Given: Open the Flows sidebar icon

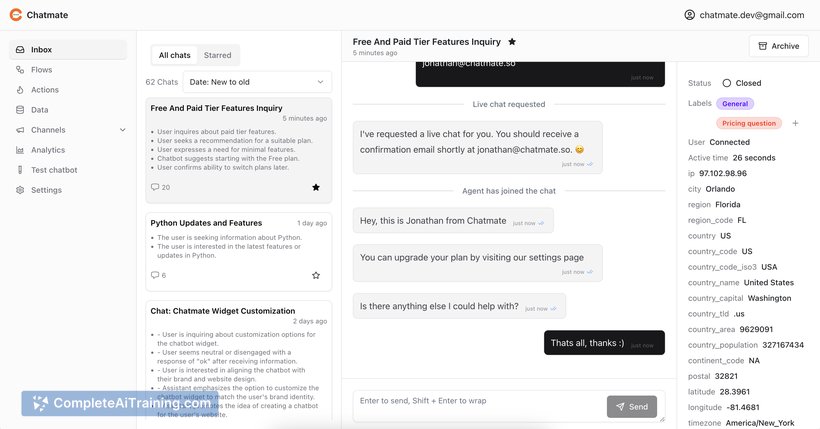Looking at the screenshot, I should click(x=20, y=70).
